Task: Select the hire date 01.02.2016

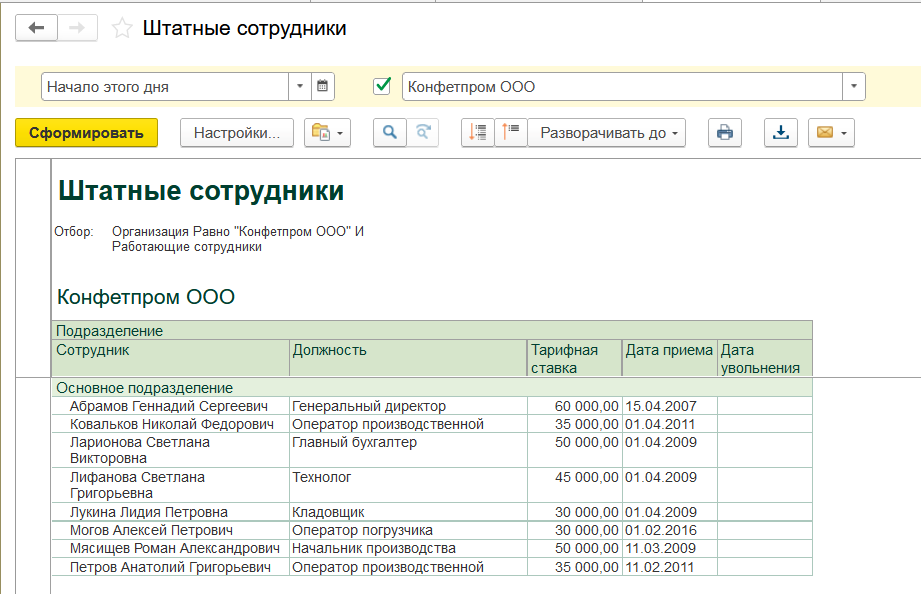Action: pyautogui.click(x=670, y=530)
